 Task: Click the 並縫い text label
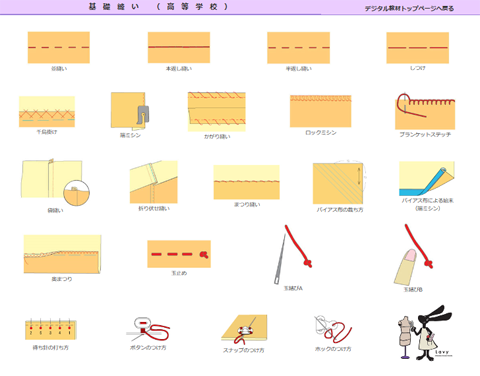[59, 69]
